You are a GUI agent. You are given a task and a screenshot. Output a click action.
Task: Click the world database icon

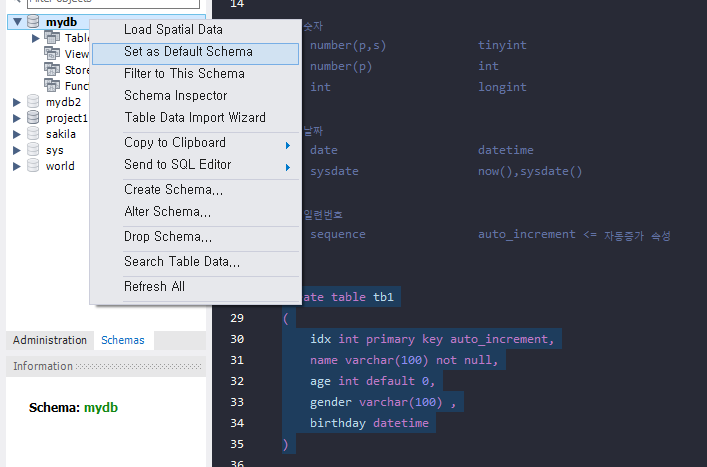coord(33,165)
